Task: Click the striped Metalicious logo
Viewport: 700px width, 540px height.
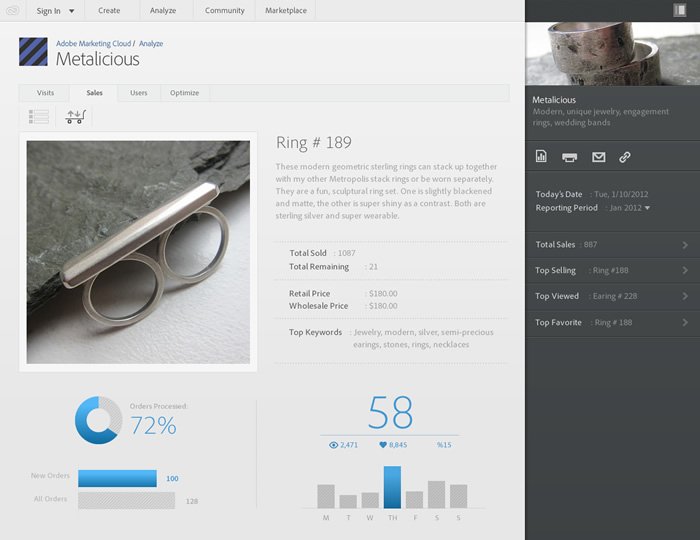Action: tap(33, 52)
